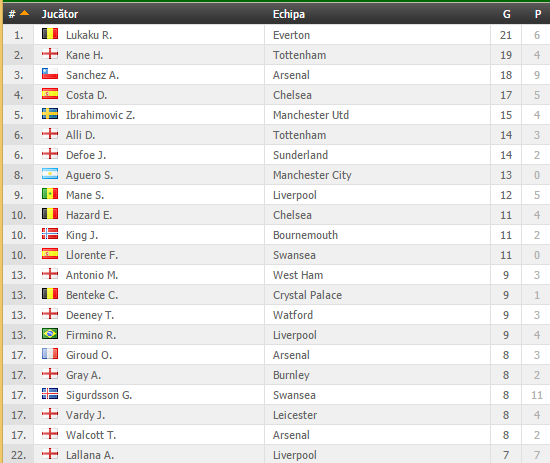
Task: Click the Sweden flag beside Ibrahimovic Z.
Action: tap(50, 114)
